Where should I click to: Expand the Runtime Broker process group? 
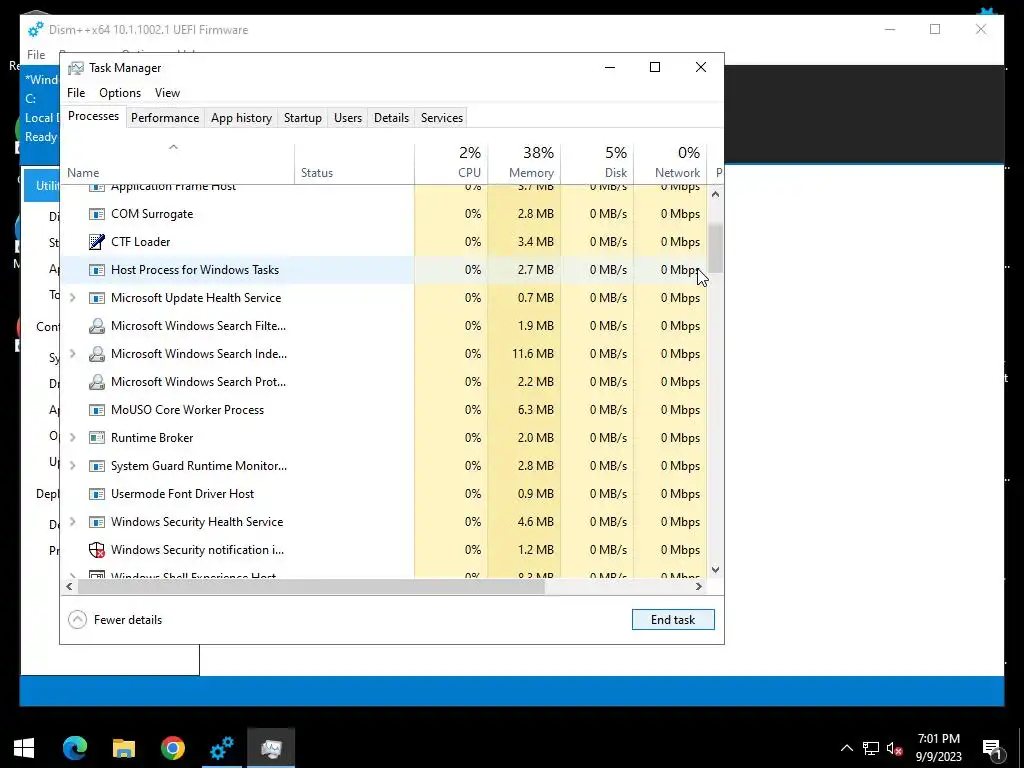pos(72,438)
